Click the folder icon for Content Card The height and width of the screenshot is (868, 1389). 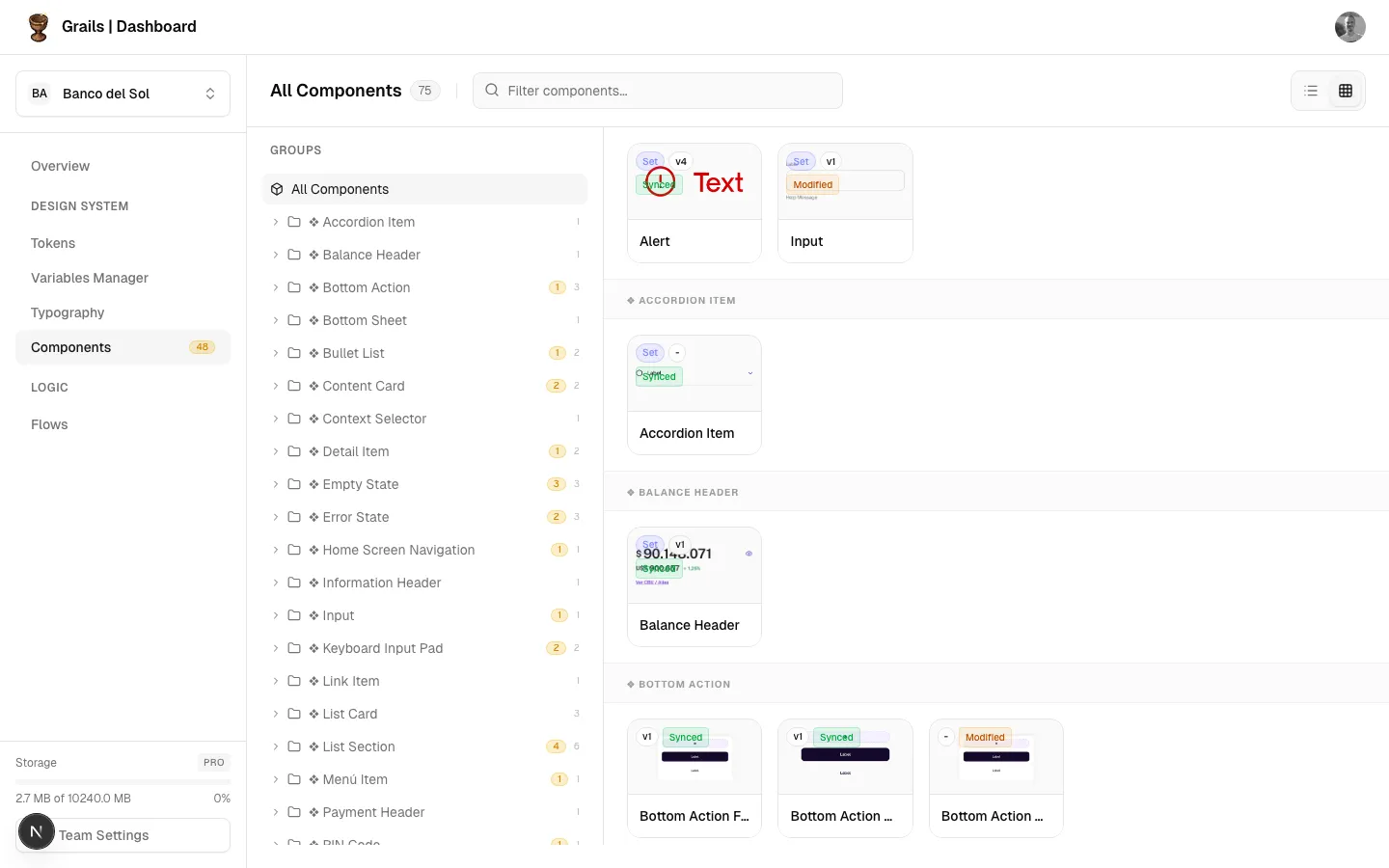(294, 386)
